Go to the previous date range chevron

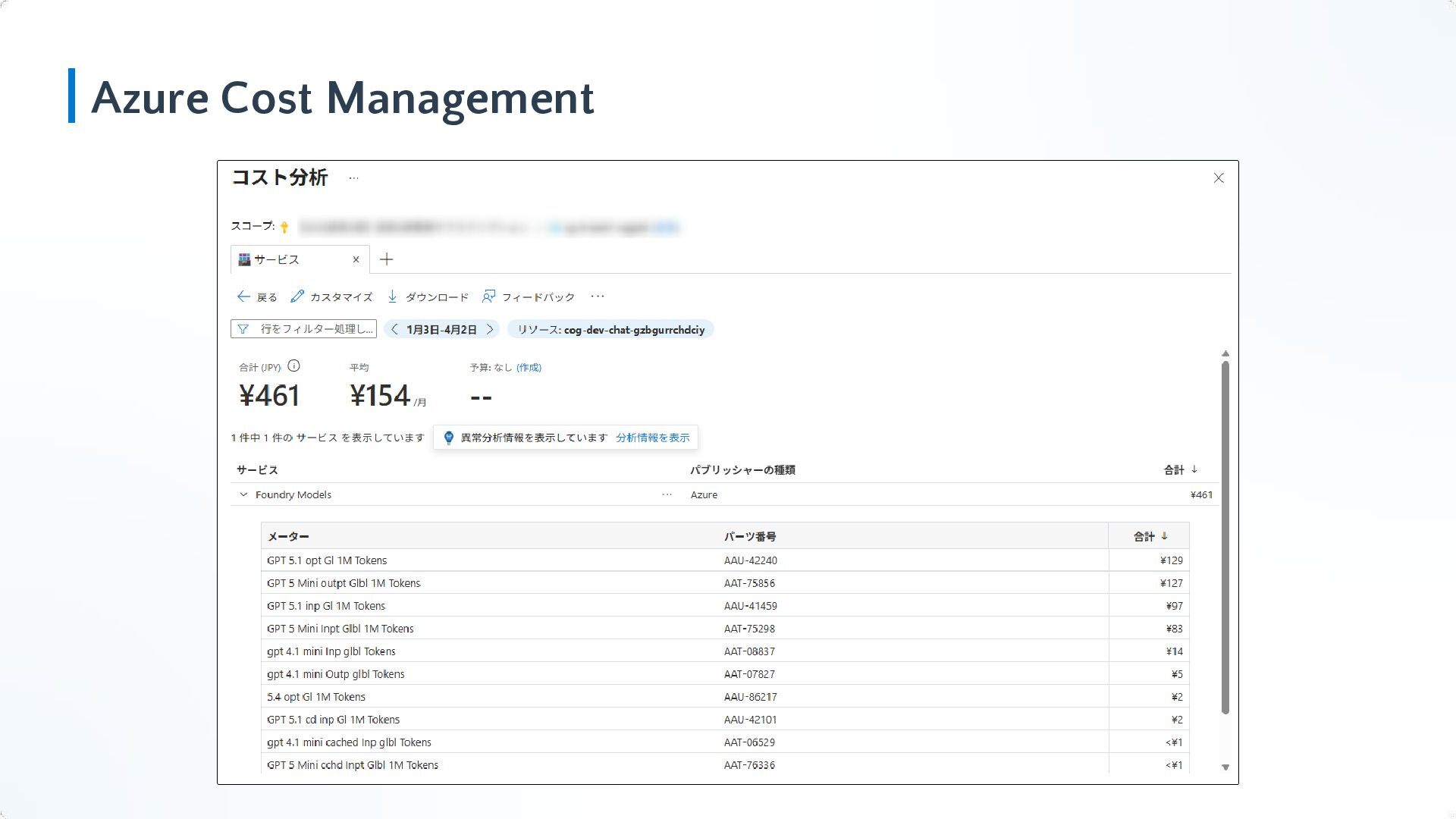click(394, 329)
